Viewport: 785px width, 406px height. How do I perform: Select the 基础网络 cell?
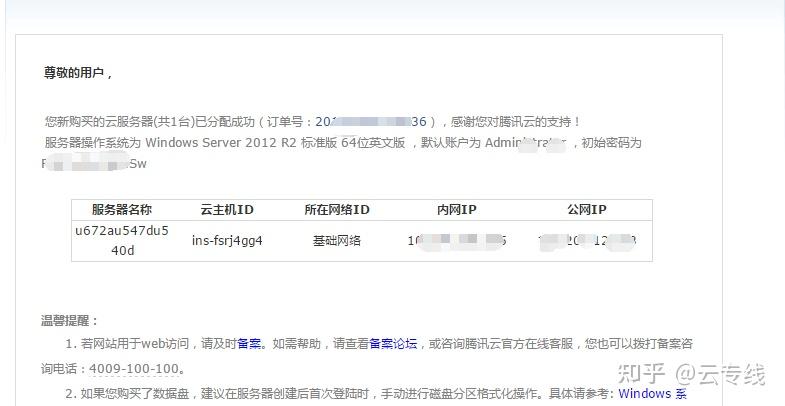(x=337, y=241)
